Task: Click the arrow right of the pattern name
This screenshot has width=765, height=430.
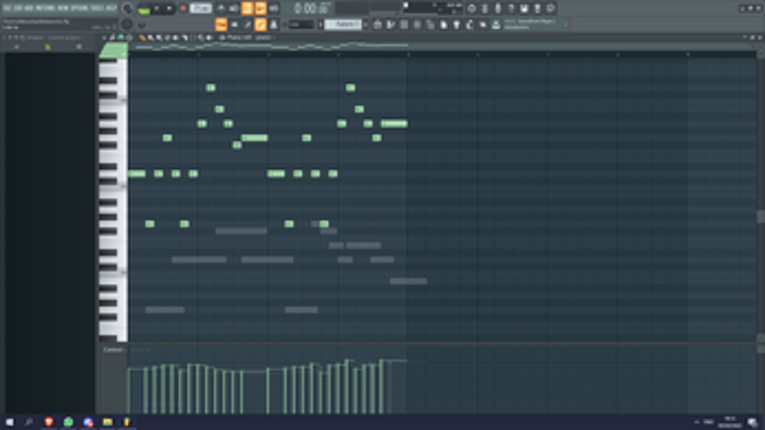Action: click(x=365, y=24)
